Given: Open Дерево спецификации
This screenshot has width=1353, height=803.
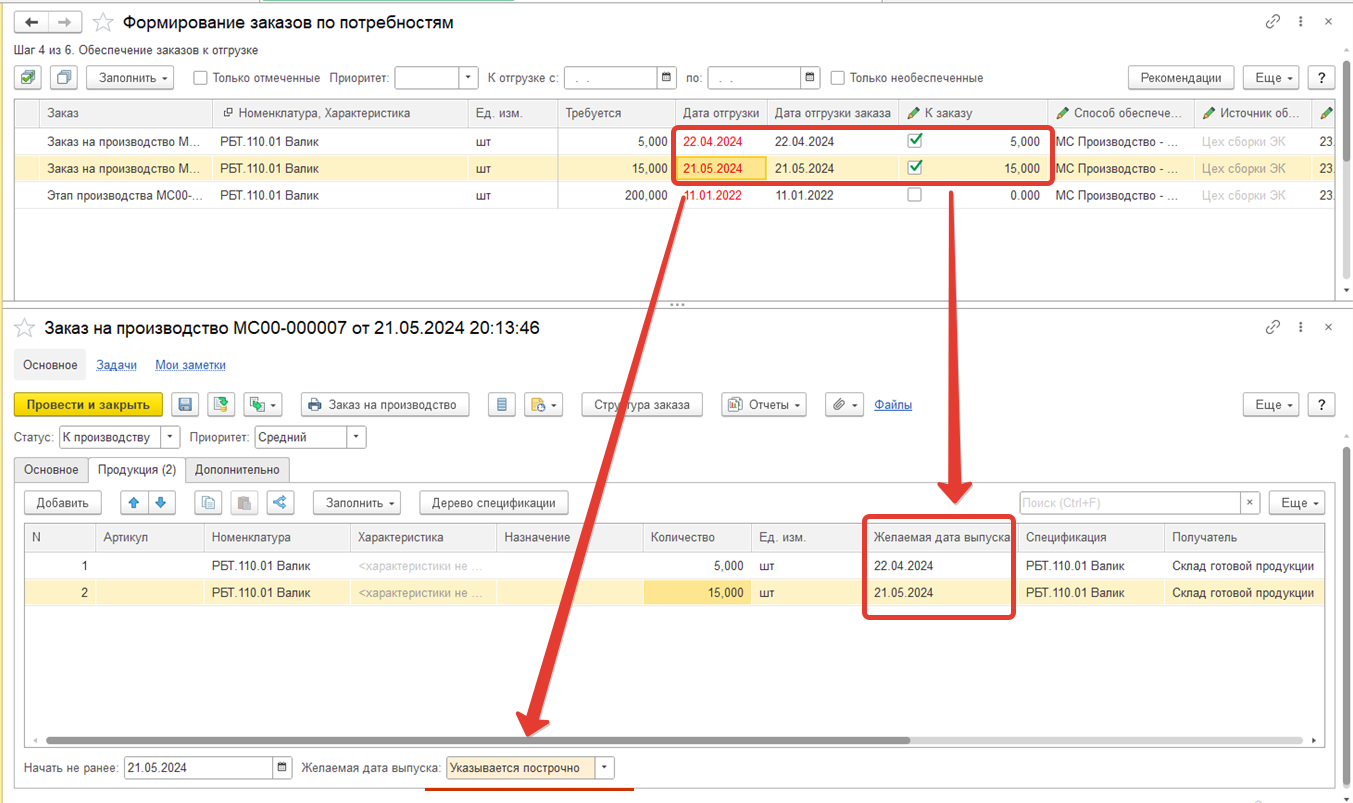Looking at the screenshot, I should (494, 502).
